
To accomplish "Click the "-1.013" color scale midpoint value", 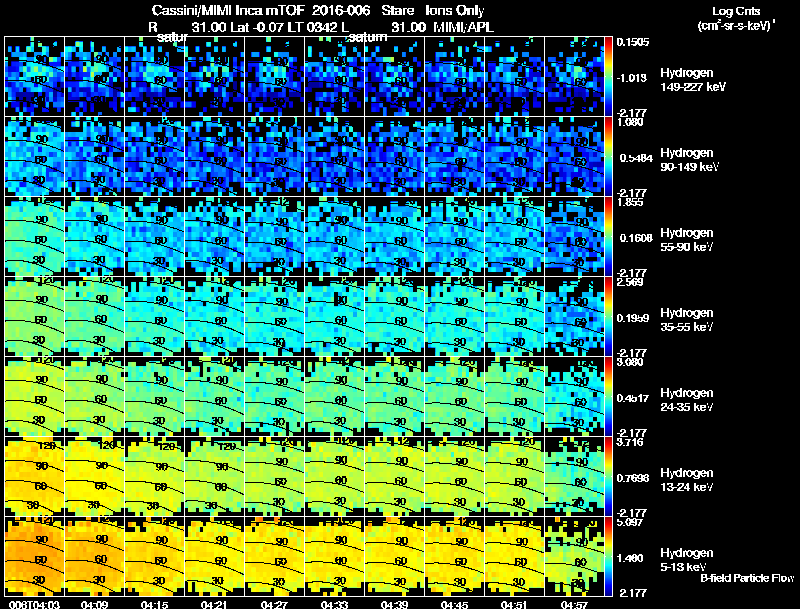I will click(x=632, y=78).
